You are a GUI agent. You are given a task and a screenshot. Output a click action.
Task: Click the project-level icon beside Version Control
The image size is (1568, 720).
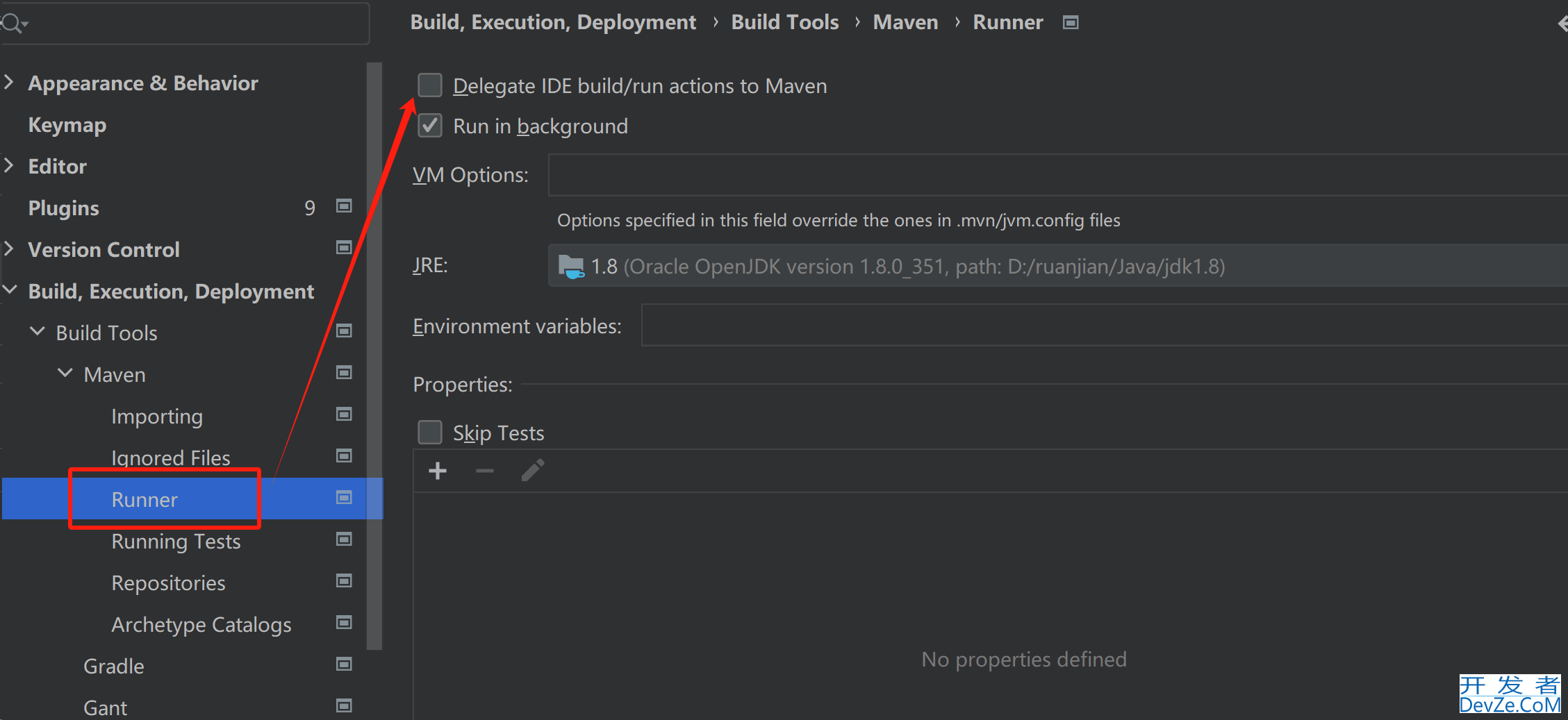point(344,248)
